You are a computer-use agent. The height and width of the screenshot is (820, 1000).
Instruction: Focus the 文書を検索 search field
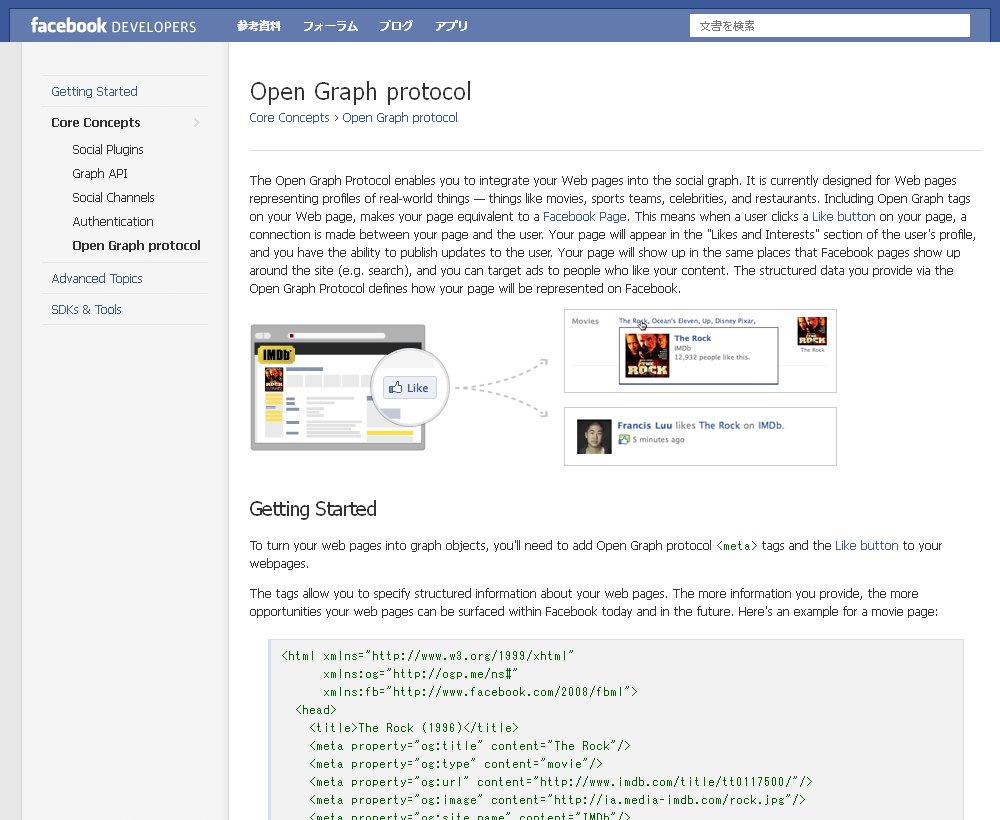coord(830,26)
